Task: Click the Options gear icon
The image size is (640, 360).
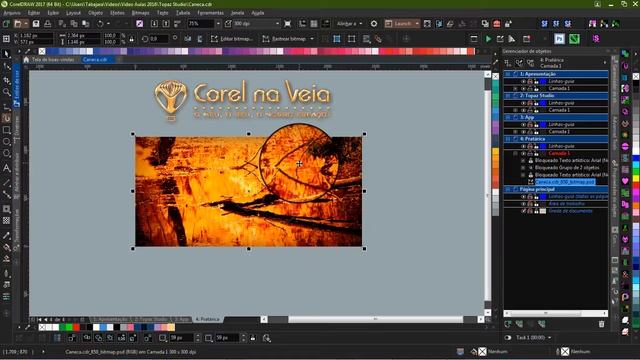Action: point(374,24)
